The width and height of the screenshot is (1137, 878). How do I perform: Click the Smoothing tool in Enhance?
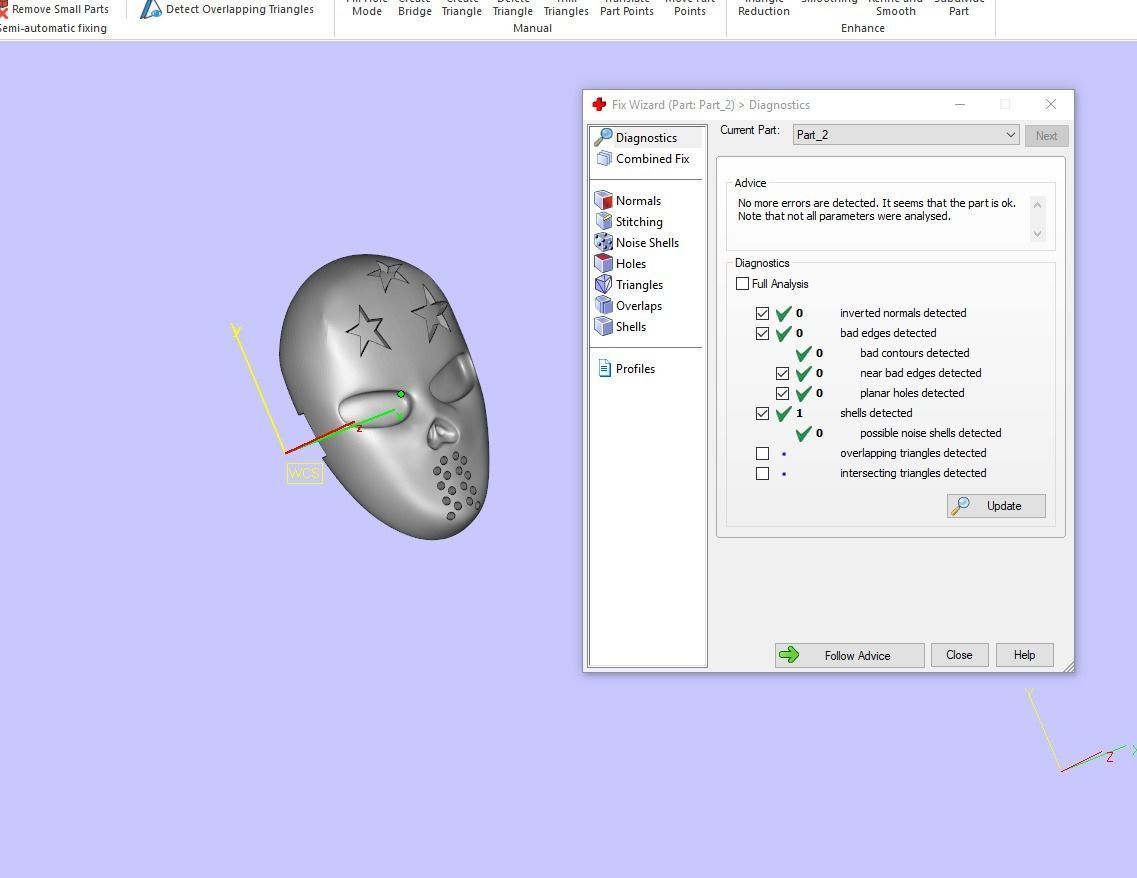tap(829, 2)
